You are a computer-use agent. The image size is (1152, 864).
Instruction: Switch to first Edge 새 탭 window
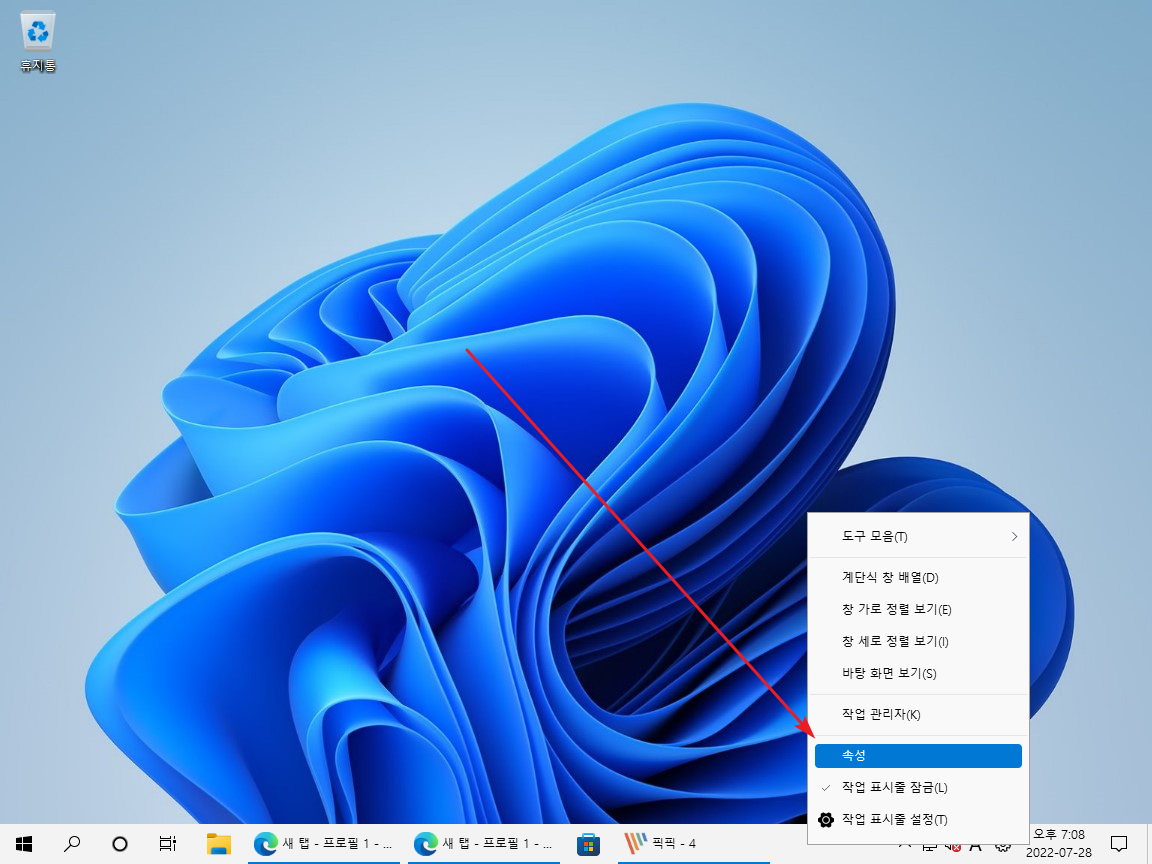coord(324,843)
